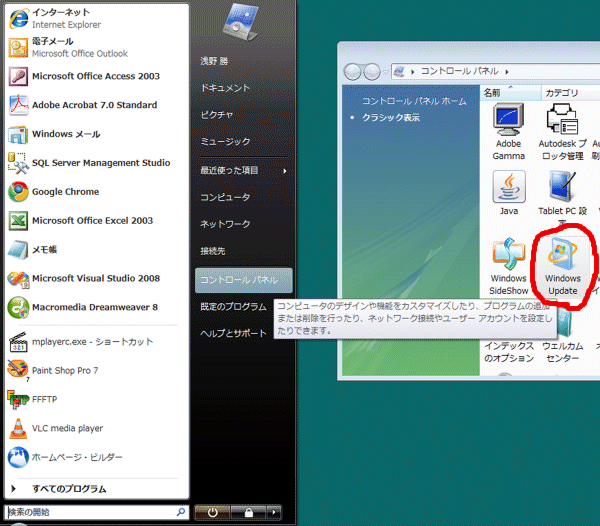Click the search magnifier icon
The width and height of the screenshot is (600, 526).
181,512
